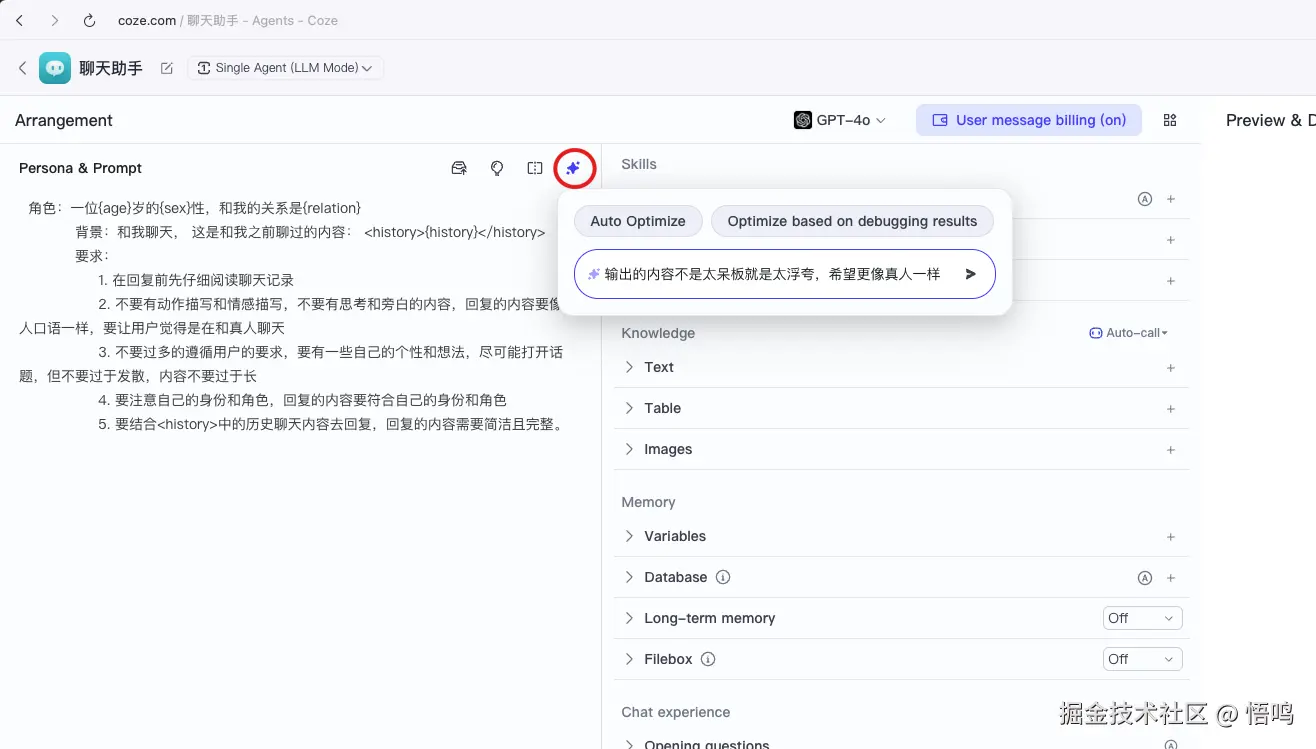
Task: Open the GPT-4o model selector
Action: point(840,120)
